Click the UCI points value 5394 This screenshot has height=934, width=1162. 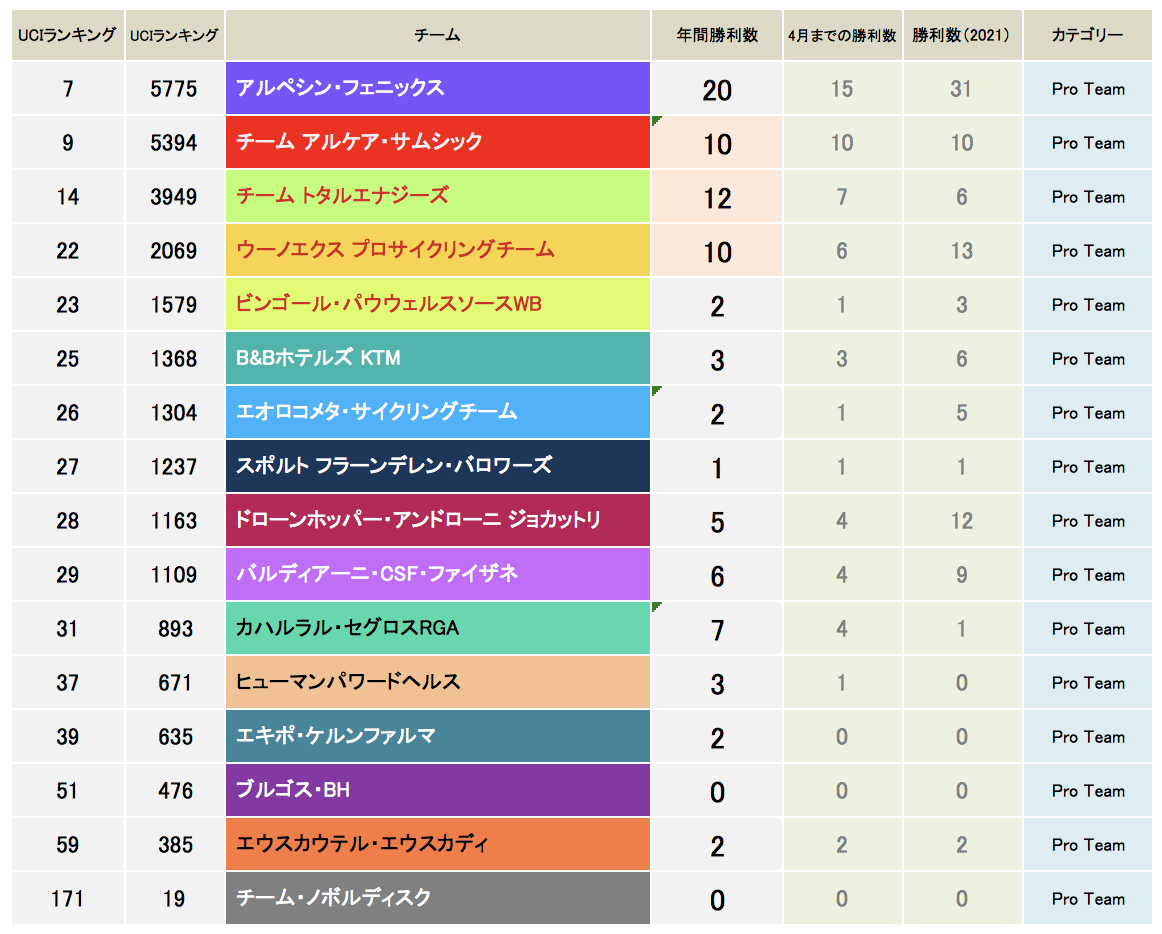174,143
